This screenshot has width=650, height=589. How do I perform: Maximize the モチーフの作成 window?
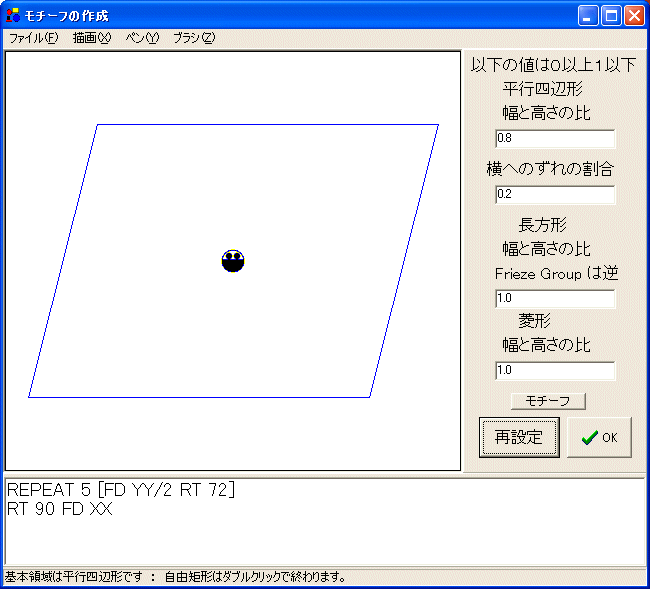click(611, 16)
